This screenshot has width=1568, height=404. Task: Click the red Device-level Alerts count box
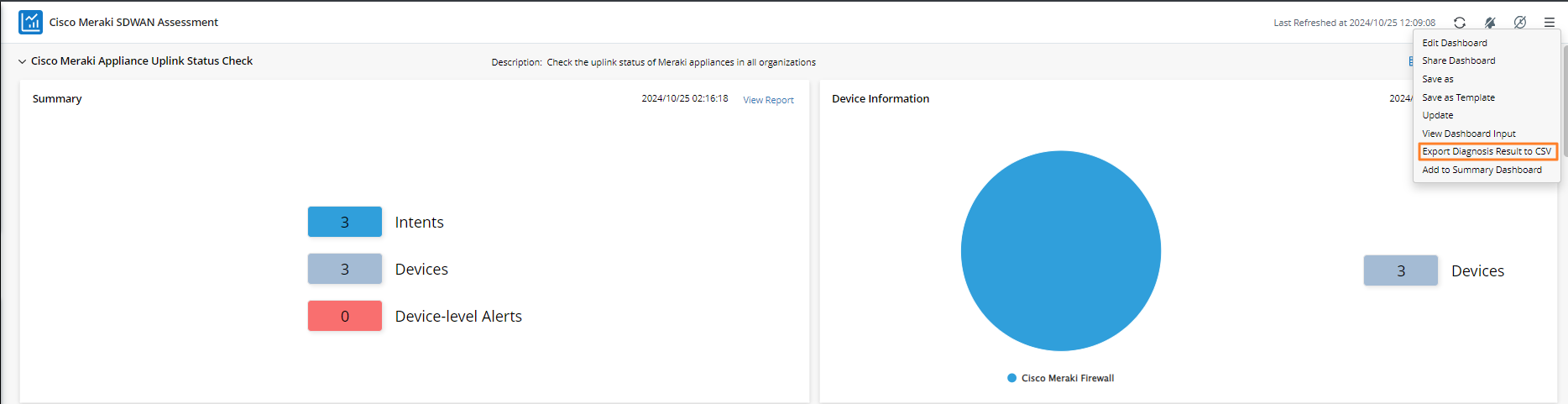click(x=344, y=316)
